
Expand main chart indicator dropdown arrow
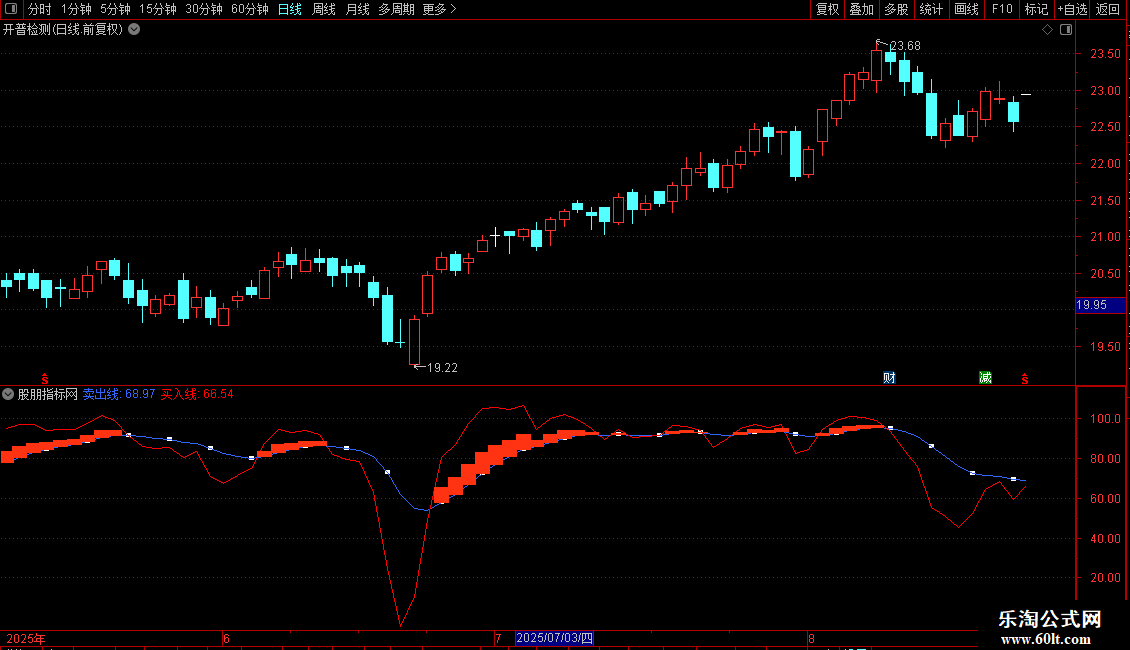[134, 30]
